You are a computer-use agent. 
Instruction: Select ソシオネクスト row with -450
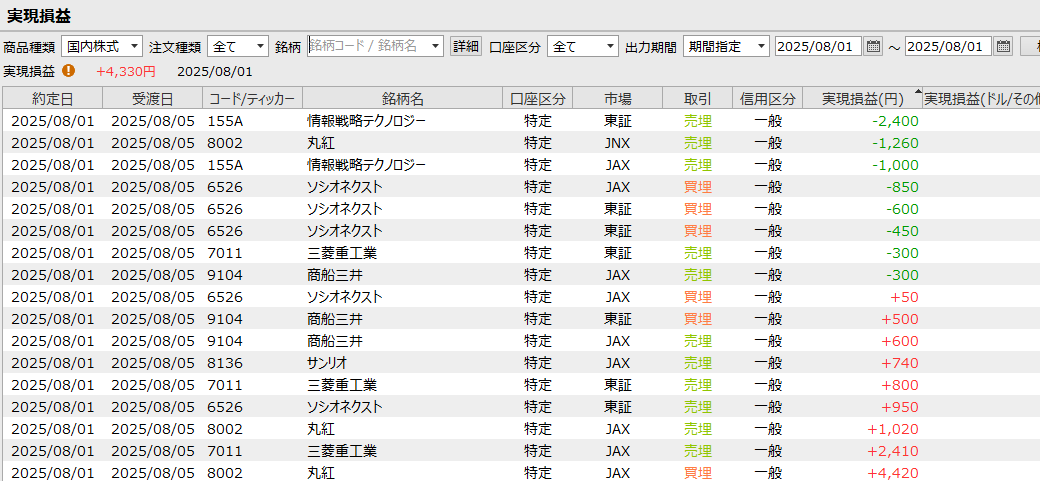coord(520,230)
